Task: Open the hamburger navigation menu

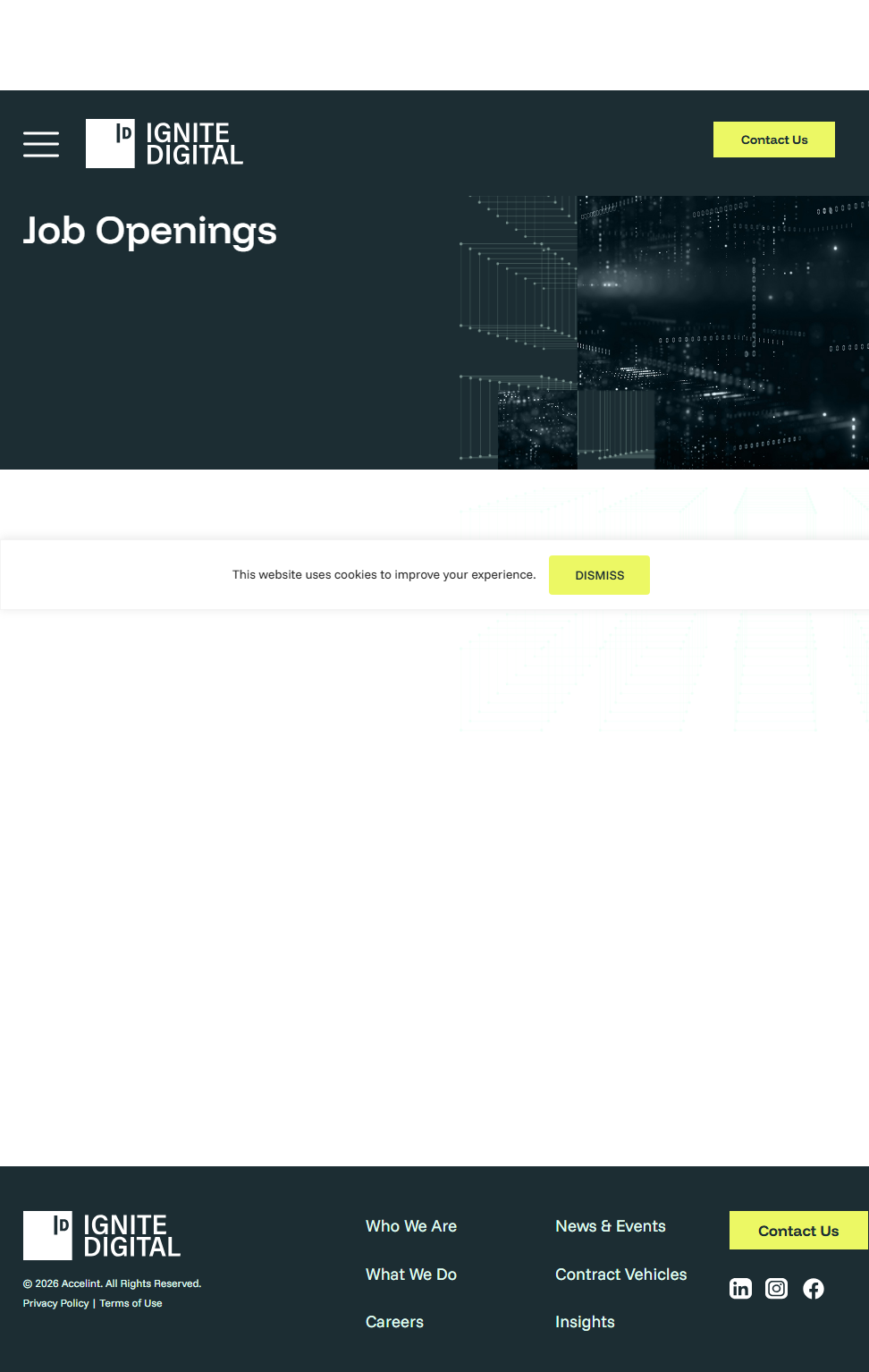Action: pos(41,144)
